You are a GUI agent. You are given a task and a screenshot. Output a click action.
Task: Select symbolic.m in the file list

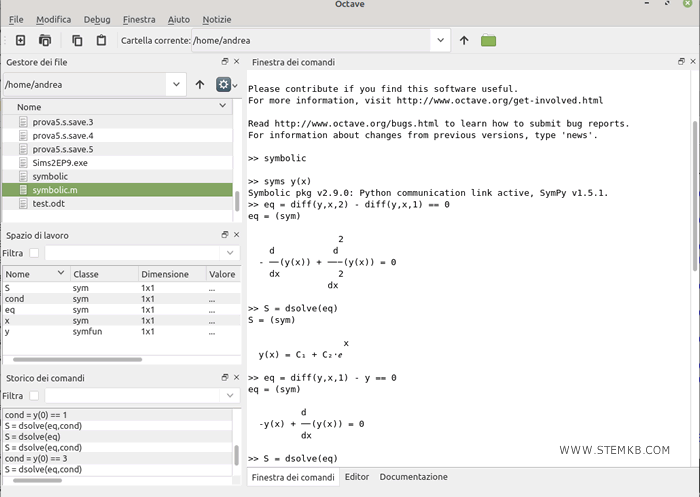pyautogui.click(x=55, y=190)
